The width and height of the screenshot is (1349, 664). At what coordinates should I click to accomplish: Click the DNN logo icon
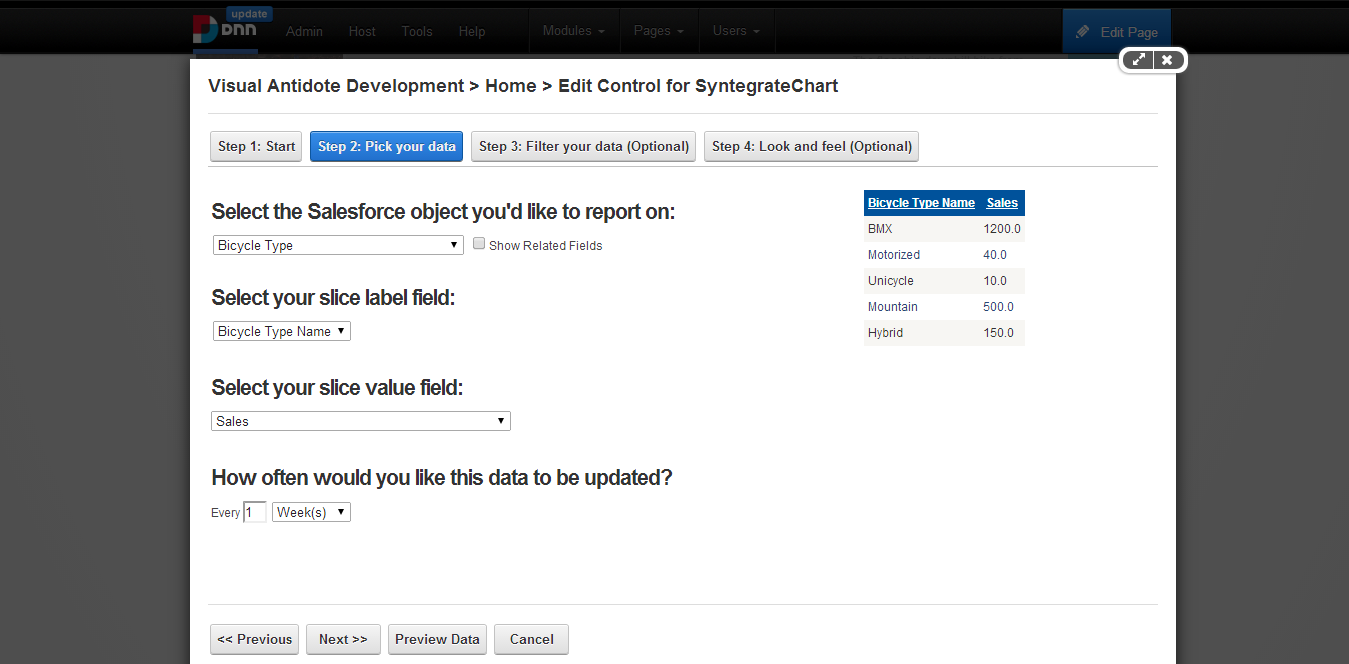point(224,31)
